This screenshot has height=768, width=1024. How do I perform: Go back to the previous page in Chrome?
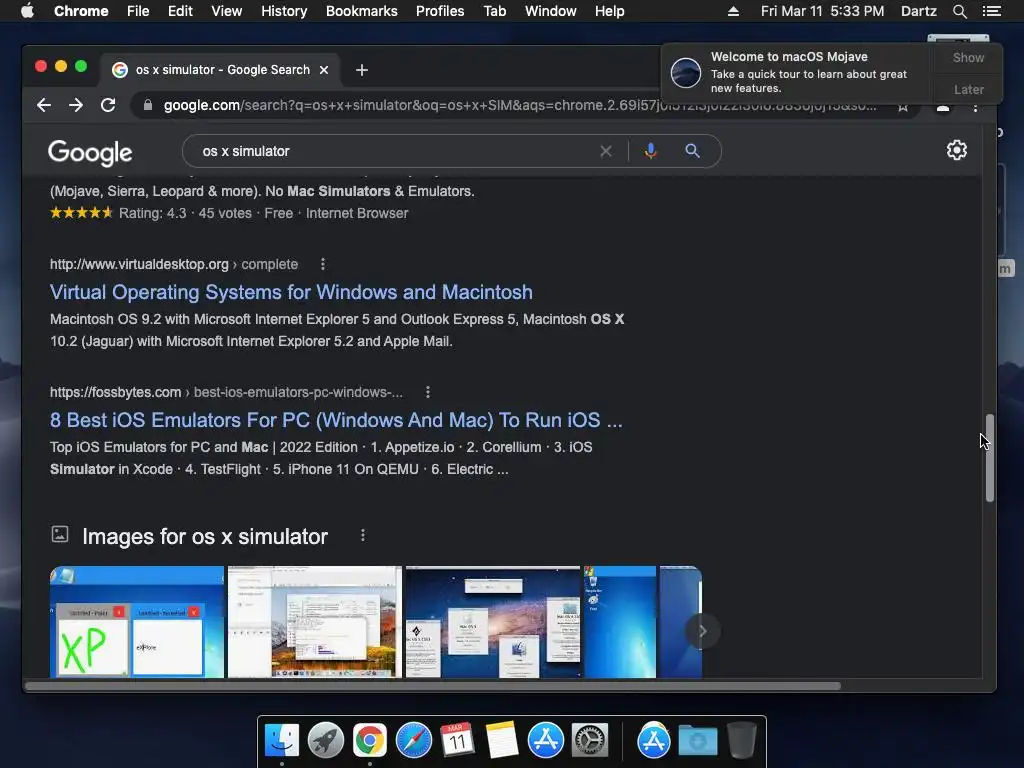(44, 105)
